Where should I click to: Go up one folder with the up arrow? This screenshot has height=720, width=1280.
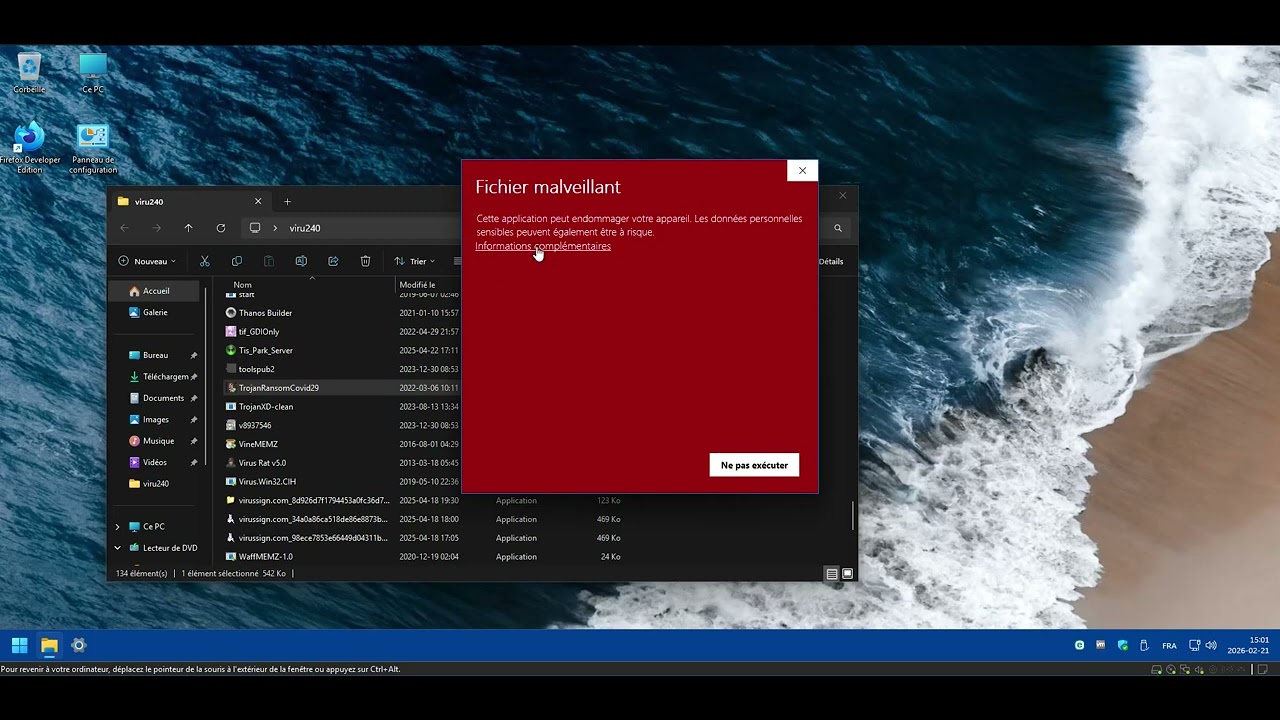tap(188, 228)
